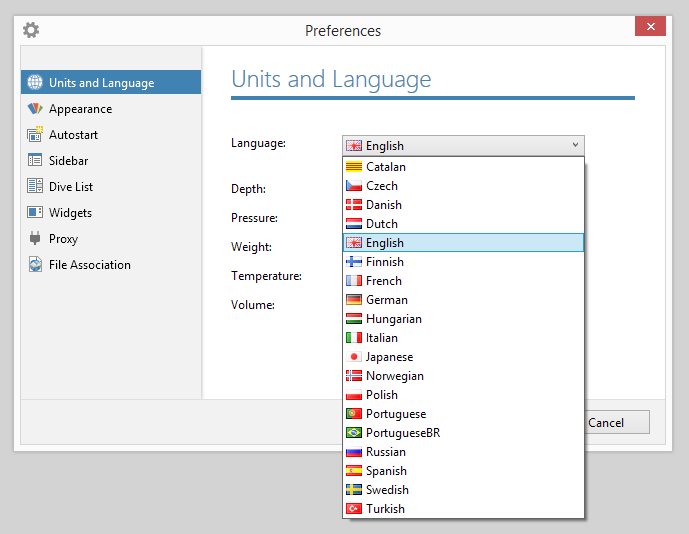Choose Turkish at the list bottom
689x534 pixels.
pos(385,509)
